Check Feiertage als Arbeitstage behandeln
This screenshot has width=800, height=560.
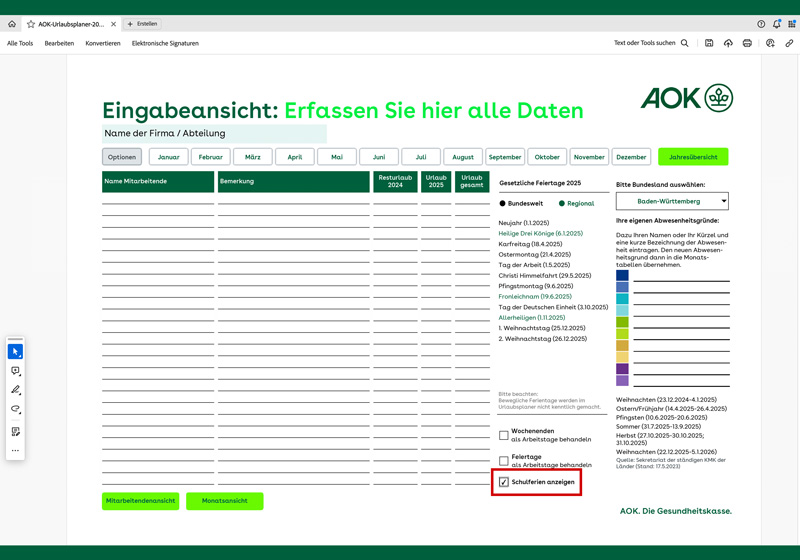[504, 461]
